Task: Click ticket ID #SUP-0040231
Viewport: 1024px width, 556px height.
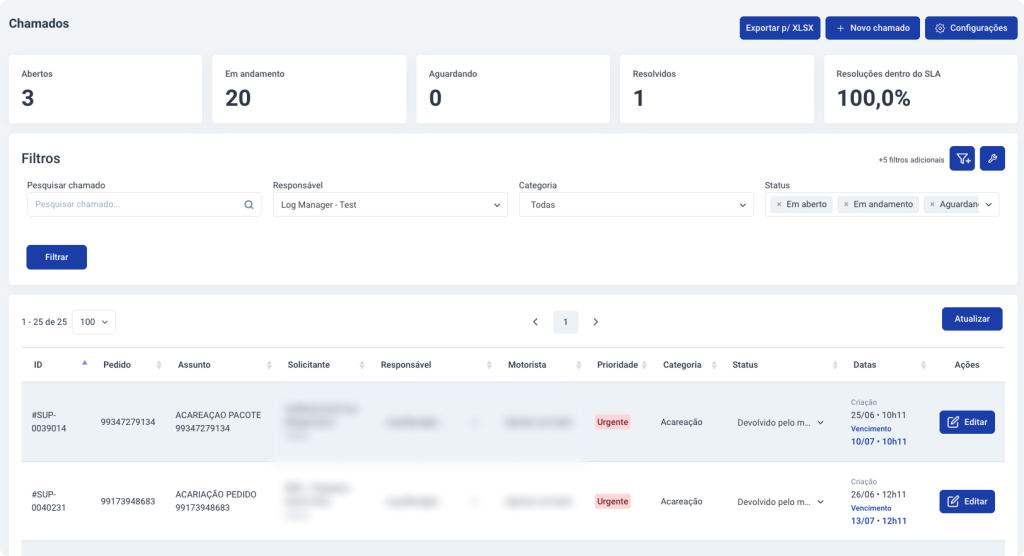Action: (x=49, y=501)
